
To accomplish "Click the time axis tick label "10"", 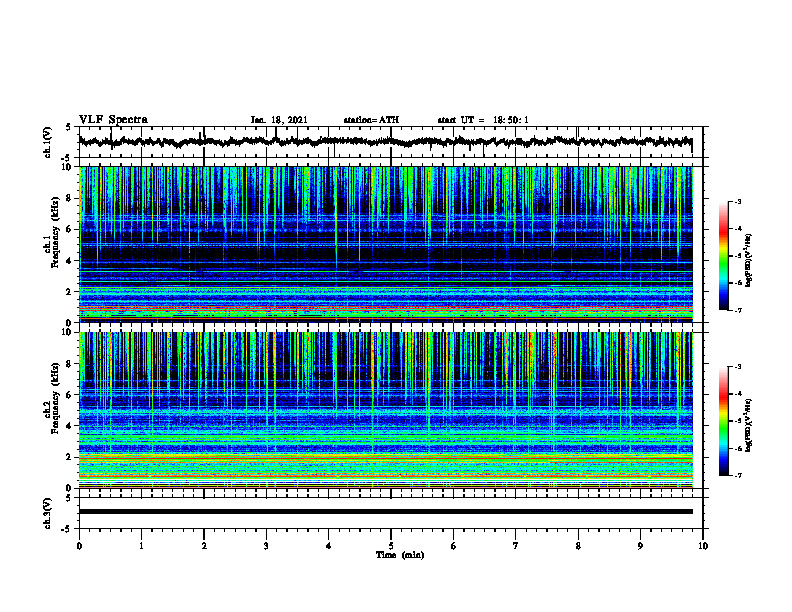I will [x=703, y=546].
